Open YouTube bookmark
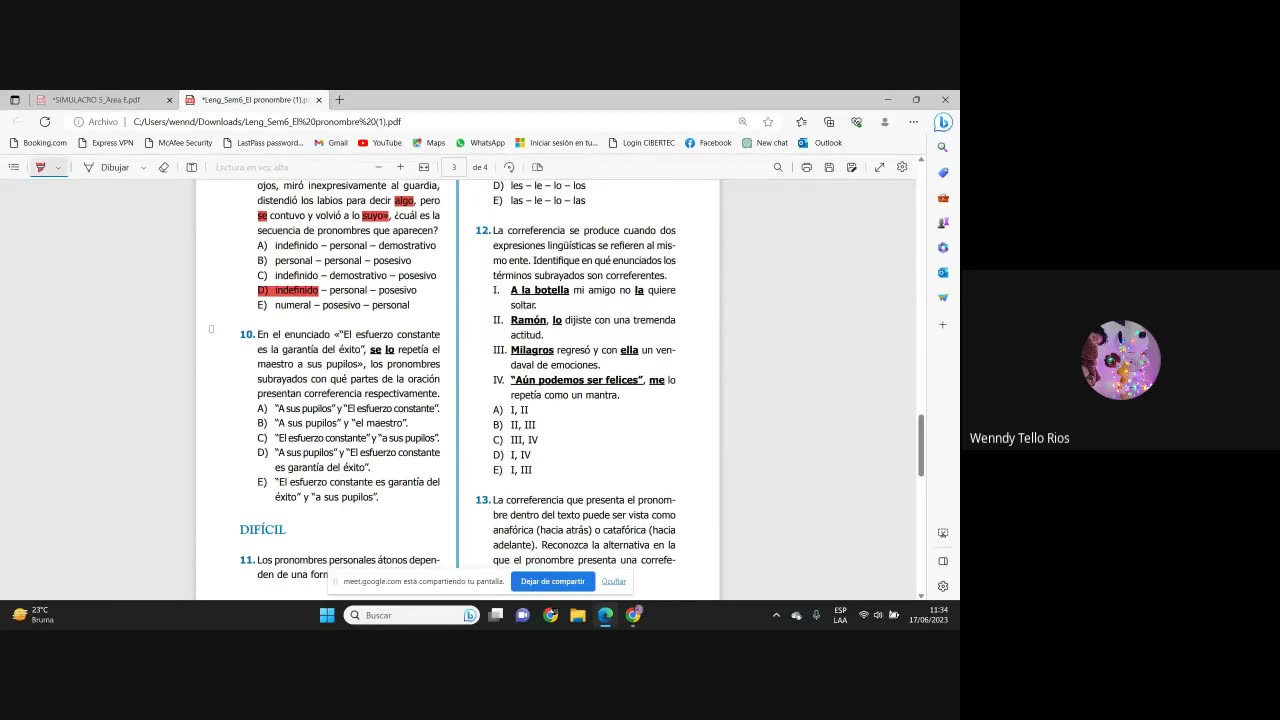The image size is (1280, 720). tap(380, 143)
